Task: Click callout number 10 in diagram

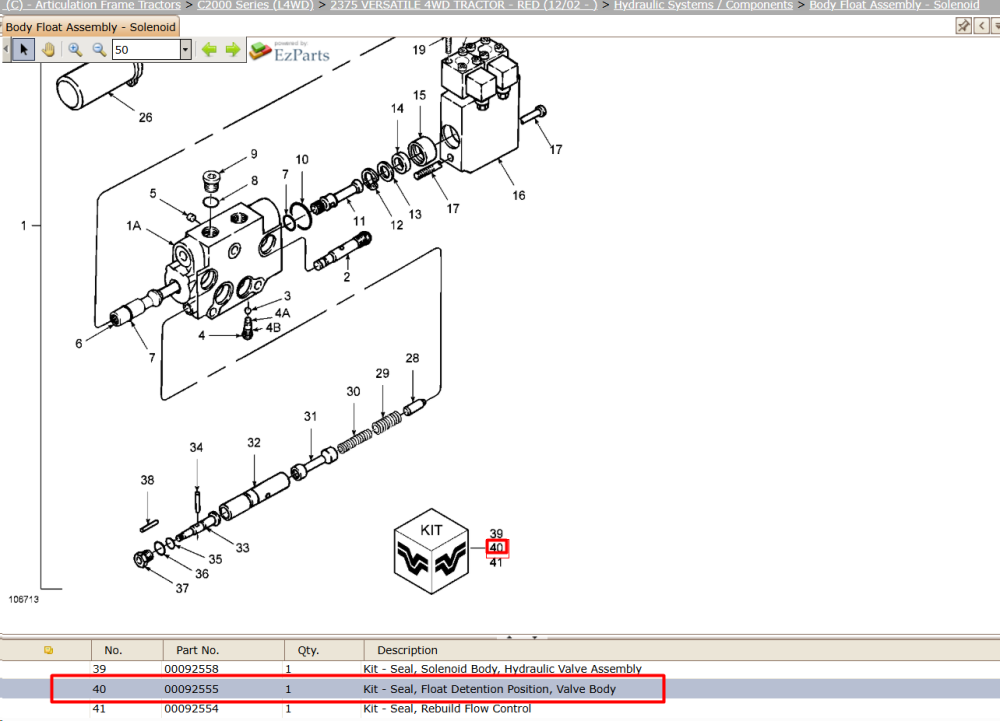Action: click(x=302, y=159)
